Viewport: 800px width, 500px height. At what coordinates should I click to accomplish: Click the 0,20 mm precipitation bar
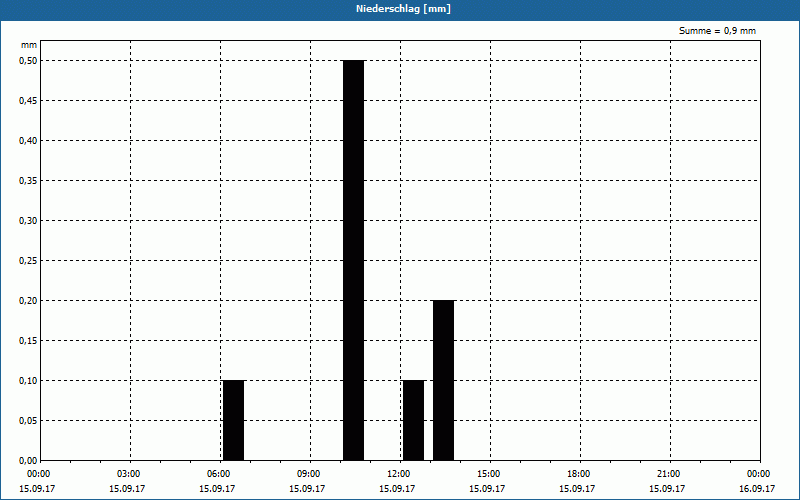[443, 381]
